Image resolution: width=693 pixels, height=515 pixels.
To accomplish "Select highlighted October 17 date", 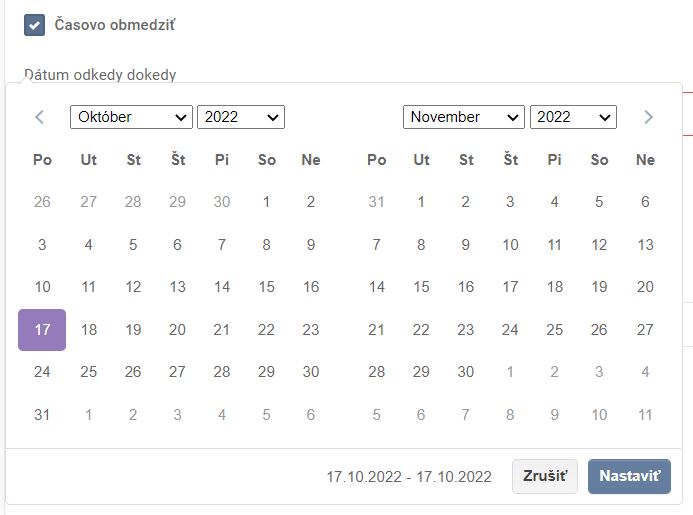I will (x=42, y=329).
